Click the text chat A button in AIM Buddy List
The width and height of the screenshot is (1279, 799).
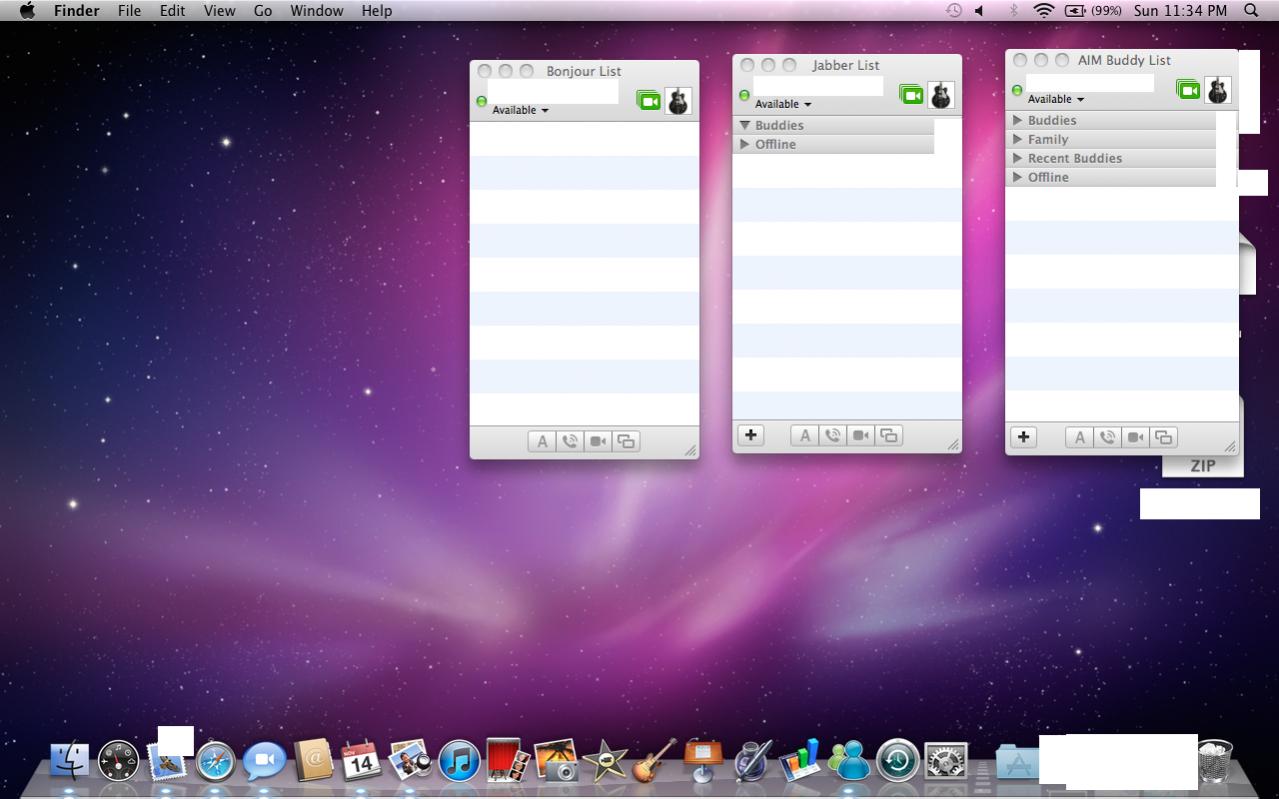[1079, 437]
